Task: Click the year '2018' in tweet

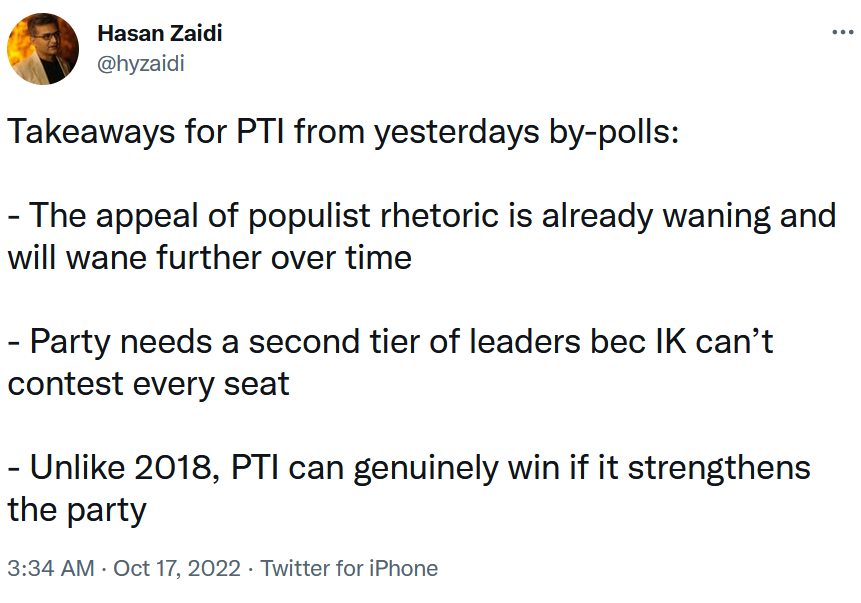Action: (177, 468)
